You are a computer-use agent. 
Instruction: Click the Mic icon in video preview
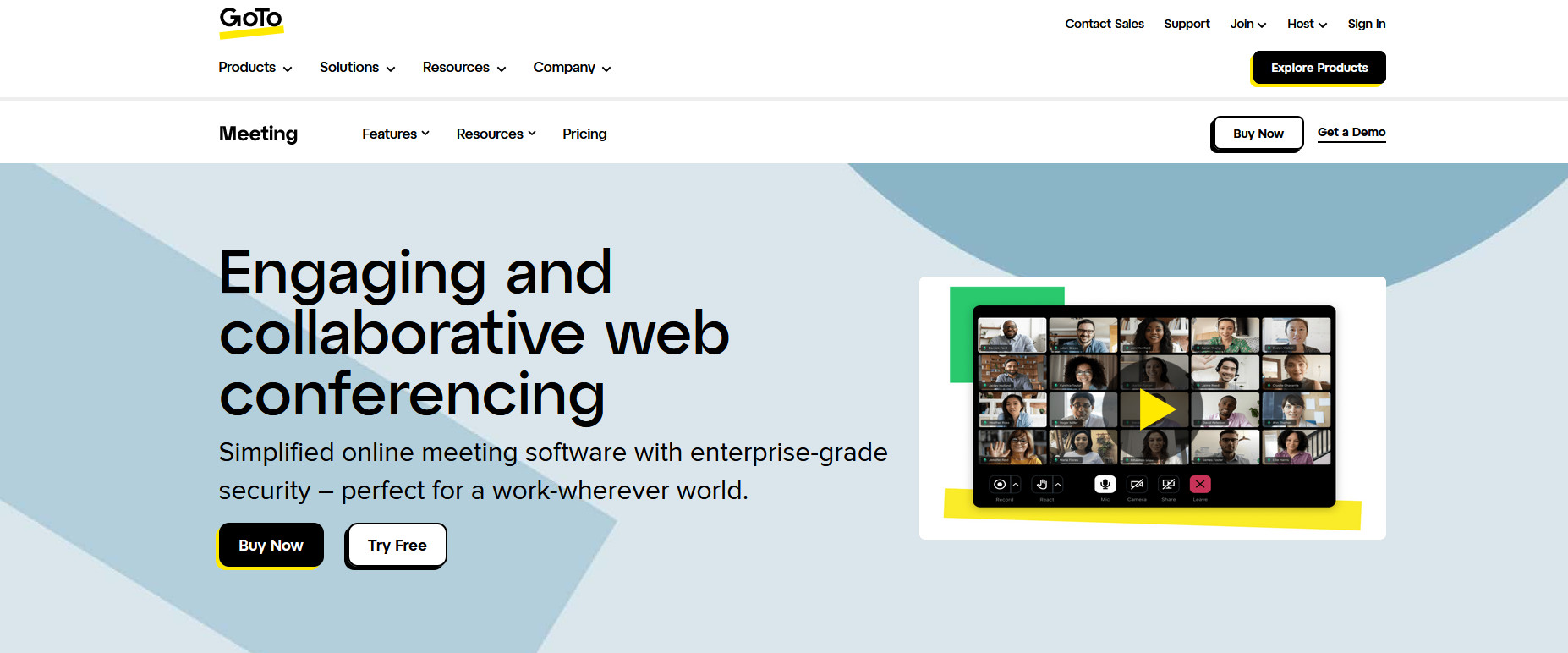(x=1105, y=484)
